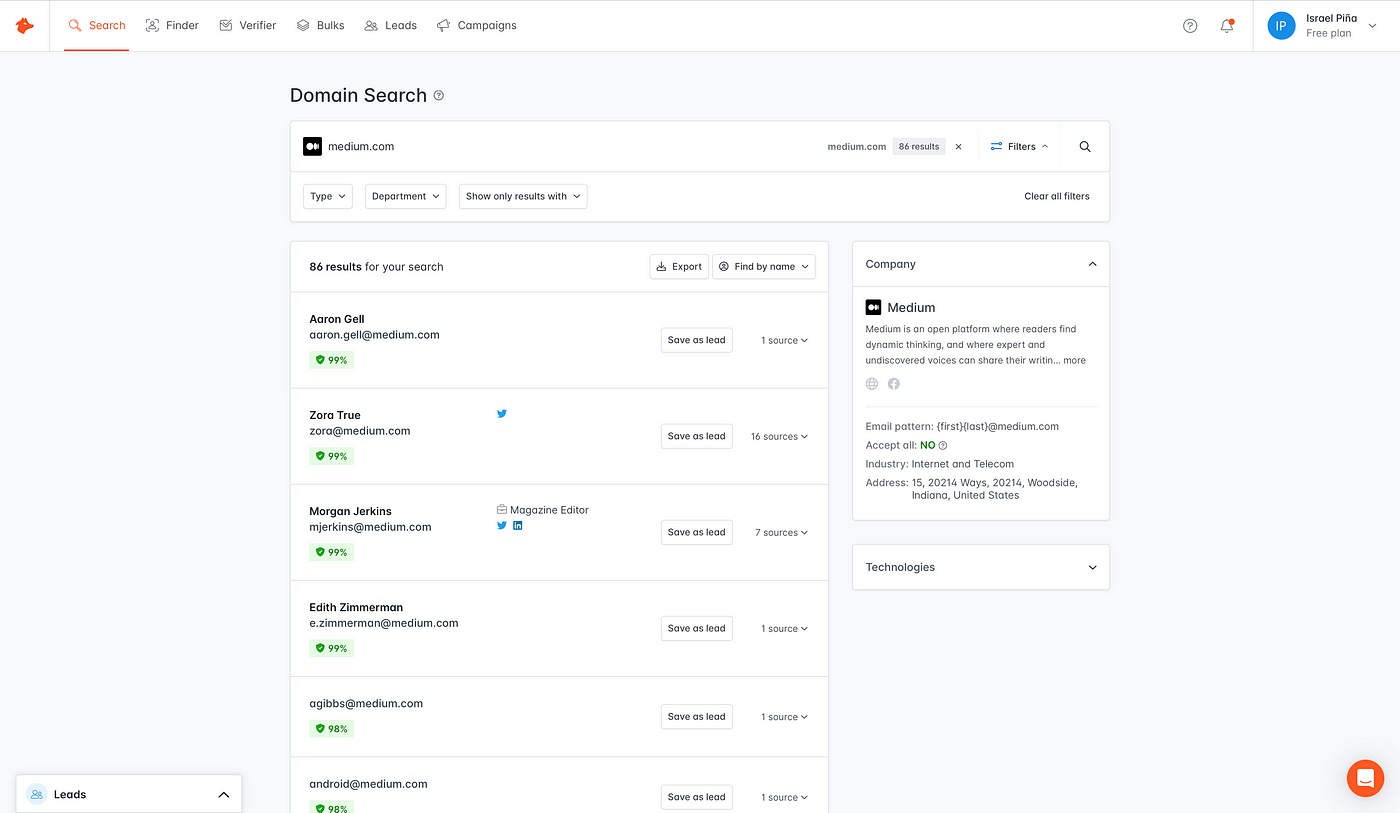Screen dimensions: 1400x813
Task: Open the orange chat support widget
Action: (x=1365, y=778)
